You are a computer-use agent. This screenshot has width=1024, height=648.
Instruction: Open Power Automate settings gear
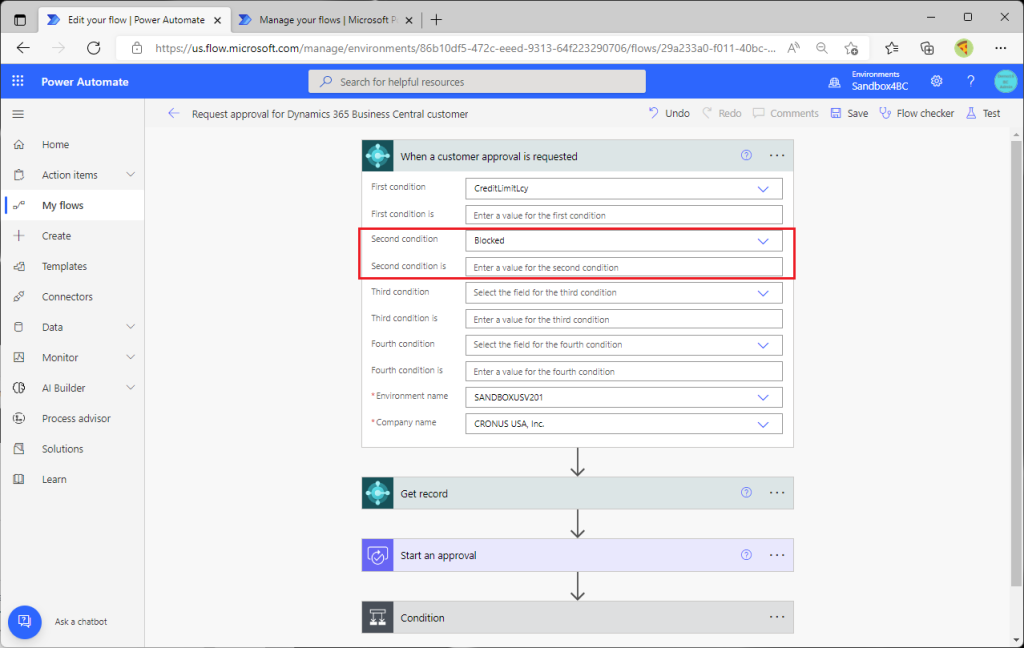pyautogui.click(x=936, y=81)
